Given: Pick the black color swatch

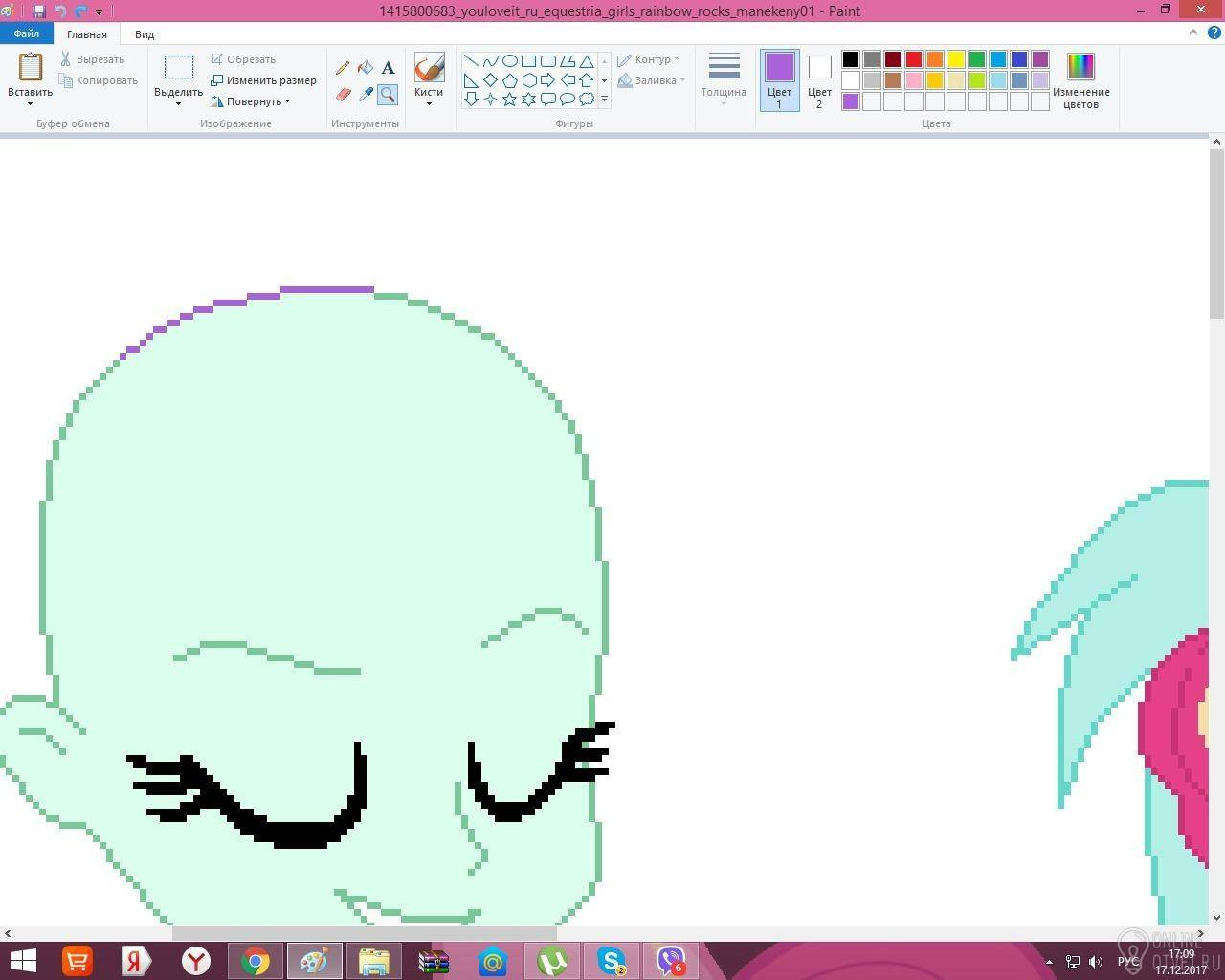Looking at the screenshot, I should point(851,59).
